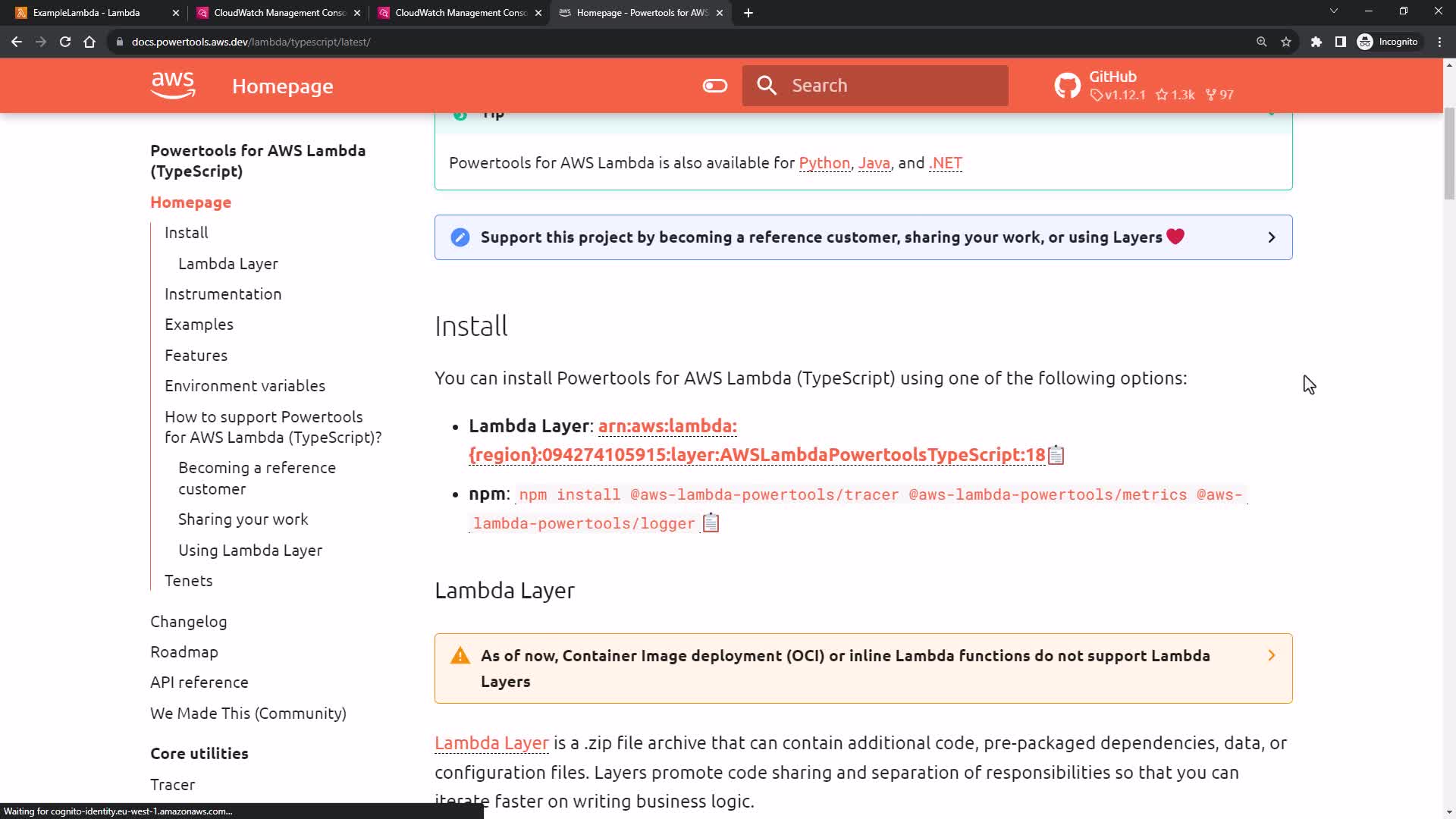The width and height of the screenshot is (1456, 819).
Task: Click the GitHub repository icon
Action: click(1067, 86)
